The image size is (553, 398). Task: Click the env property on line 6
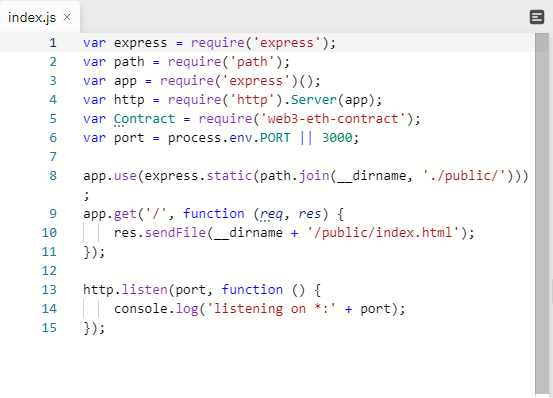tap(241, 138)
